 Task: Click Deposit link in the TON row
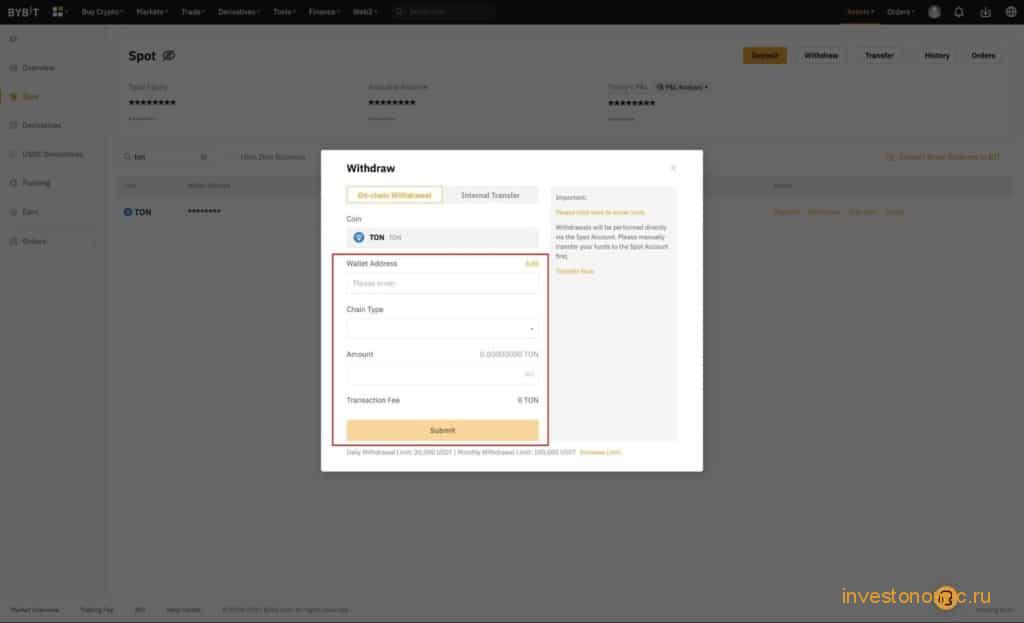786,212
